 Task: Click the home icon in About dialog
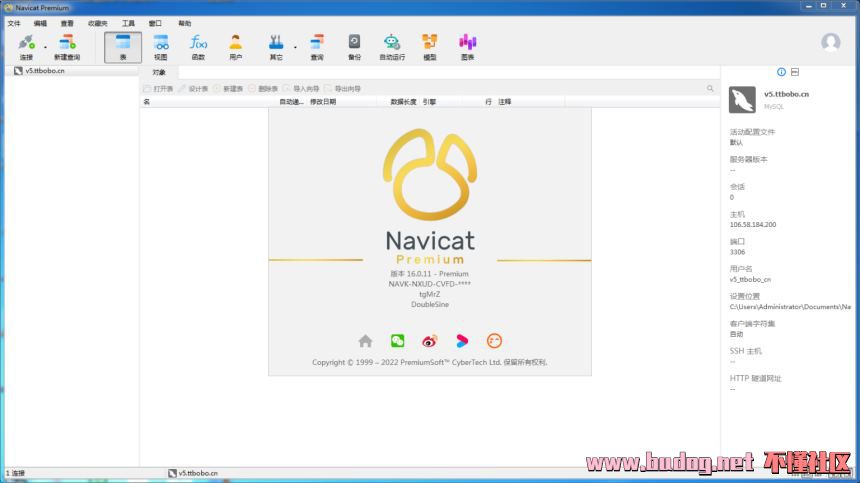click(365, 341)
